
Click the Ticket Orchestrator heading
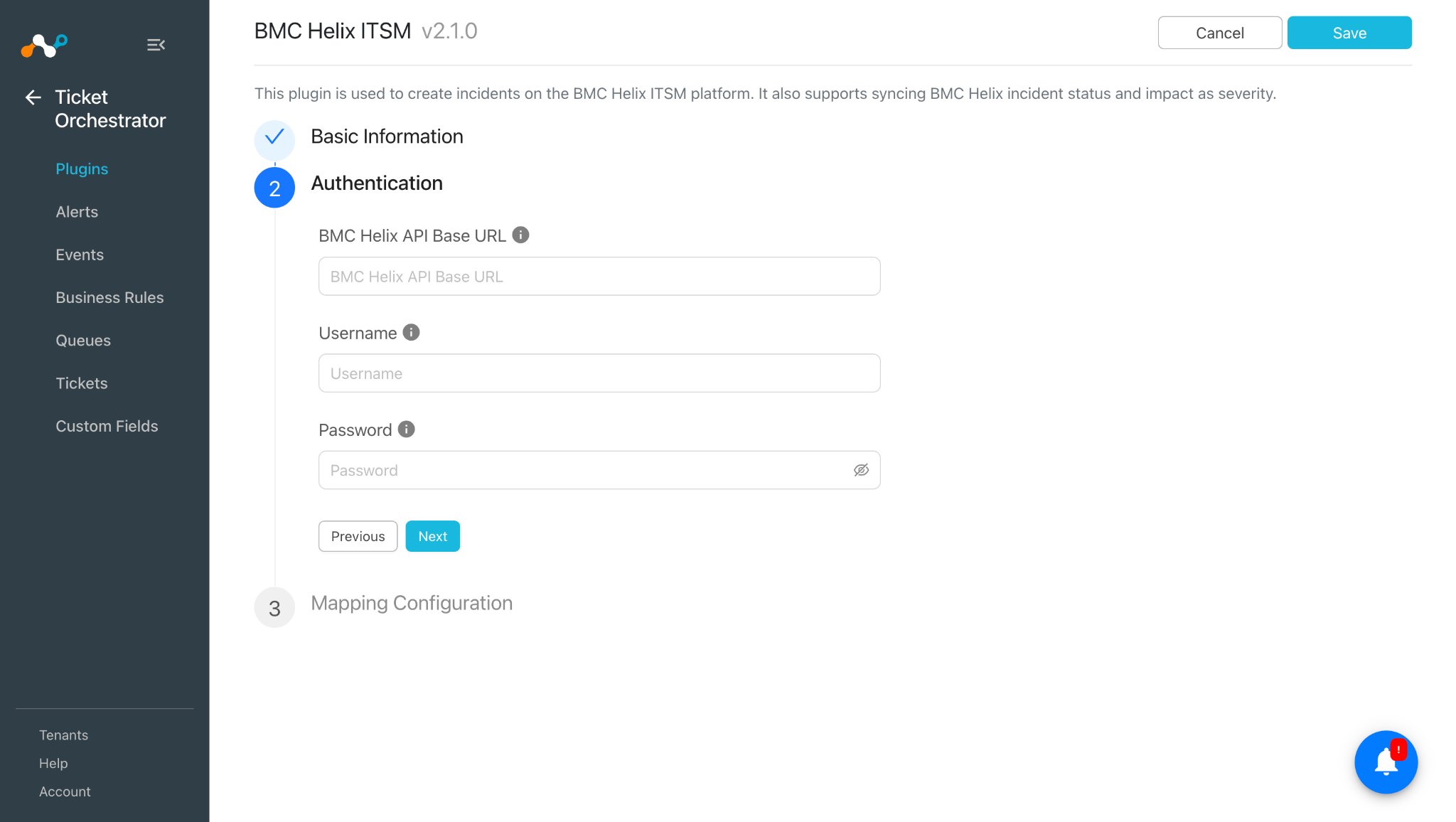110,109
